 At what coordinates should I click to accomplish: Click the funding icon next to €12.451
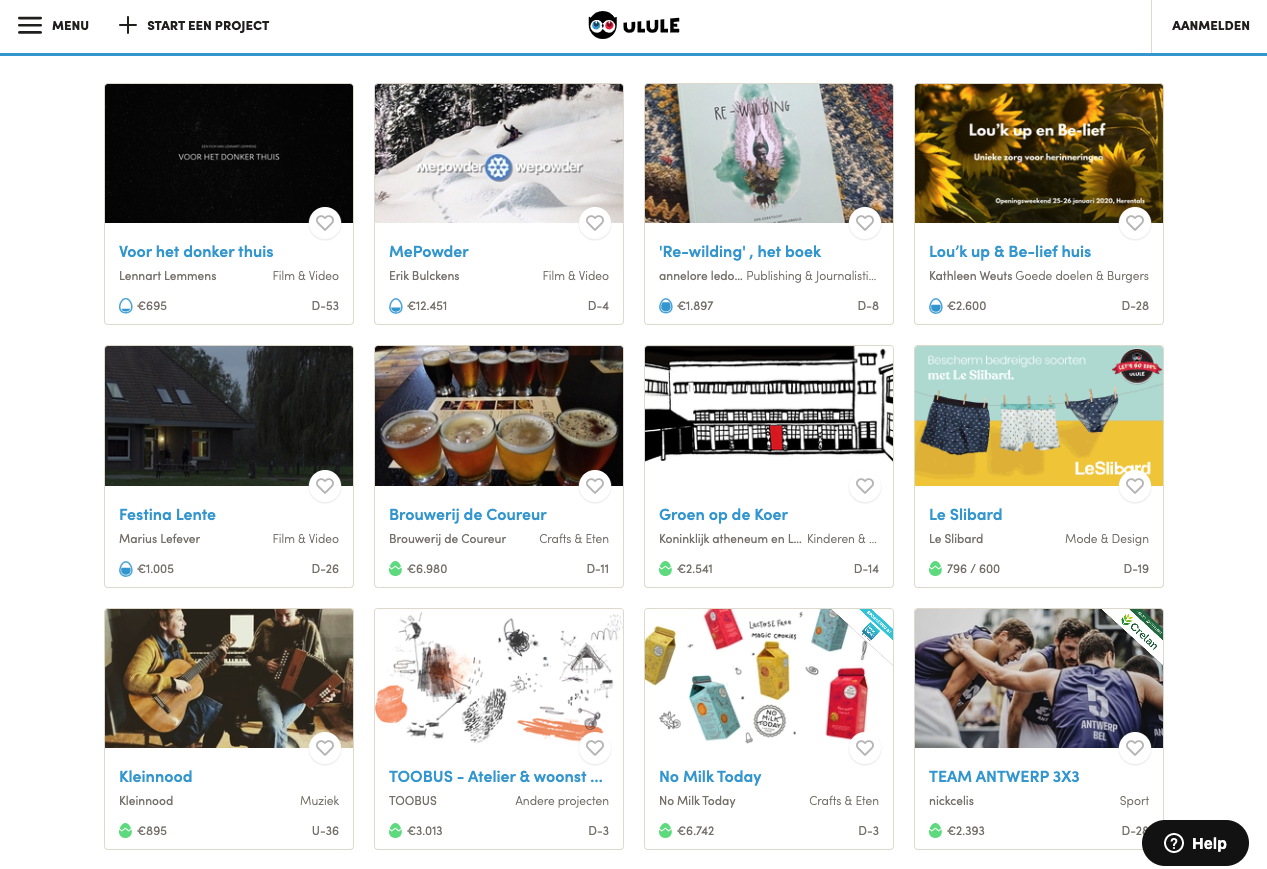click(396, 306)
